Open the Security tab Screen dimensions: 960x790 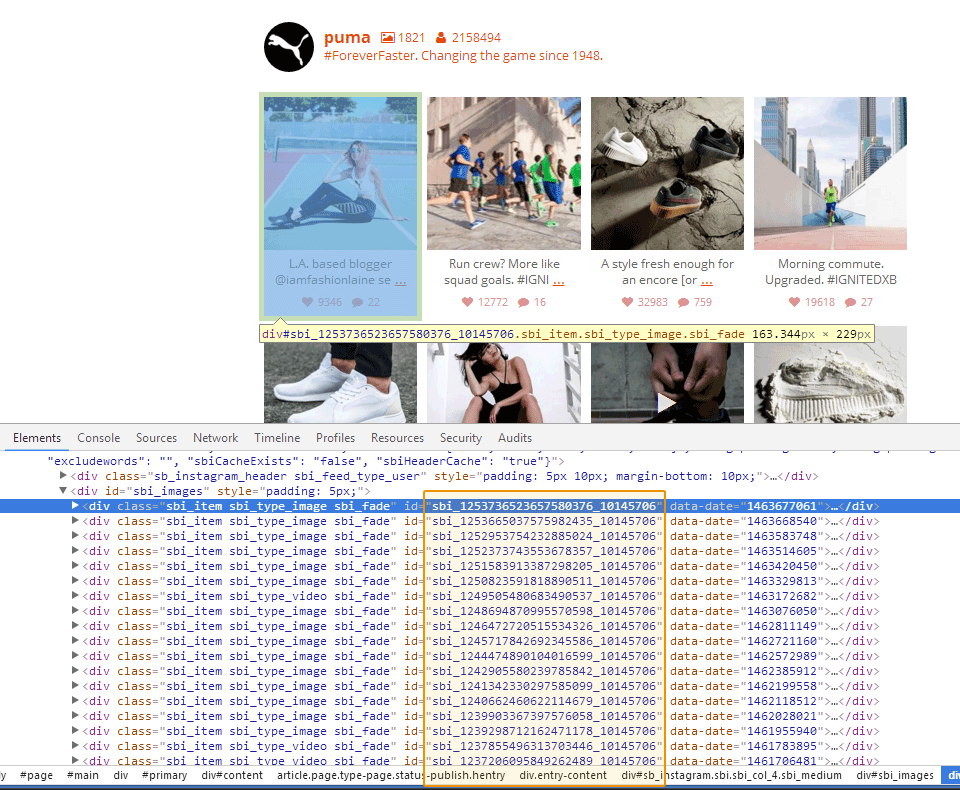[x=461, y=438]
